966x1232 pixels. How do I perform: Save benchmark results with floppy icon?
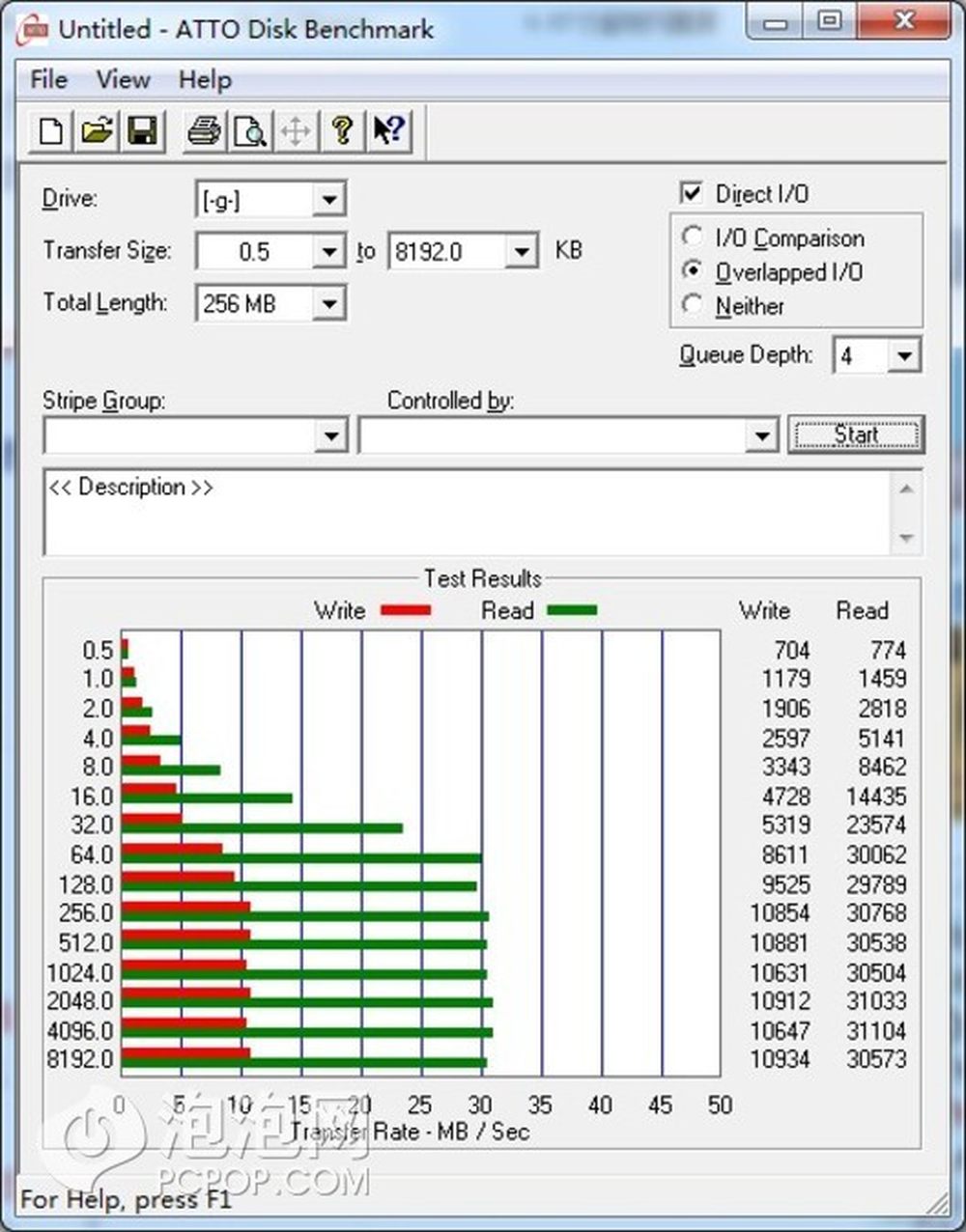[x=143, y=130]
